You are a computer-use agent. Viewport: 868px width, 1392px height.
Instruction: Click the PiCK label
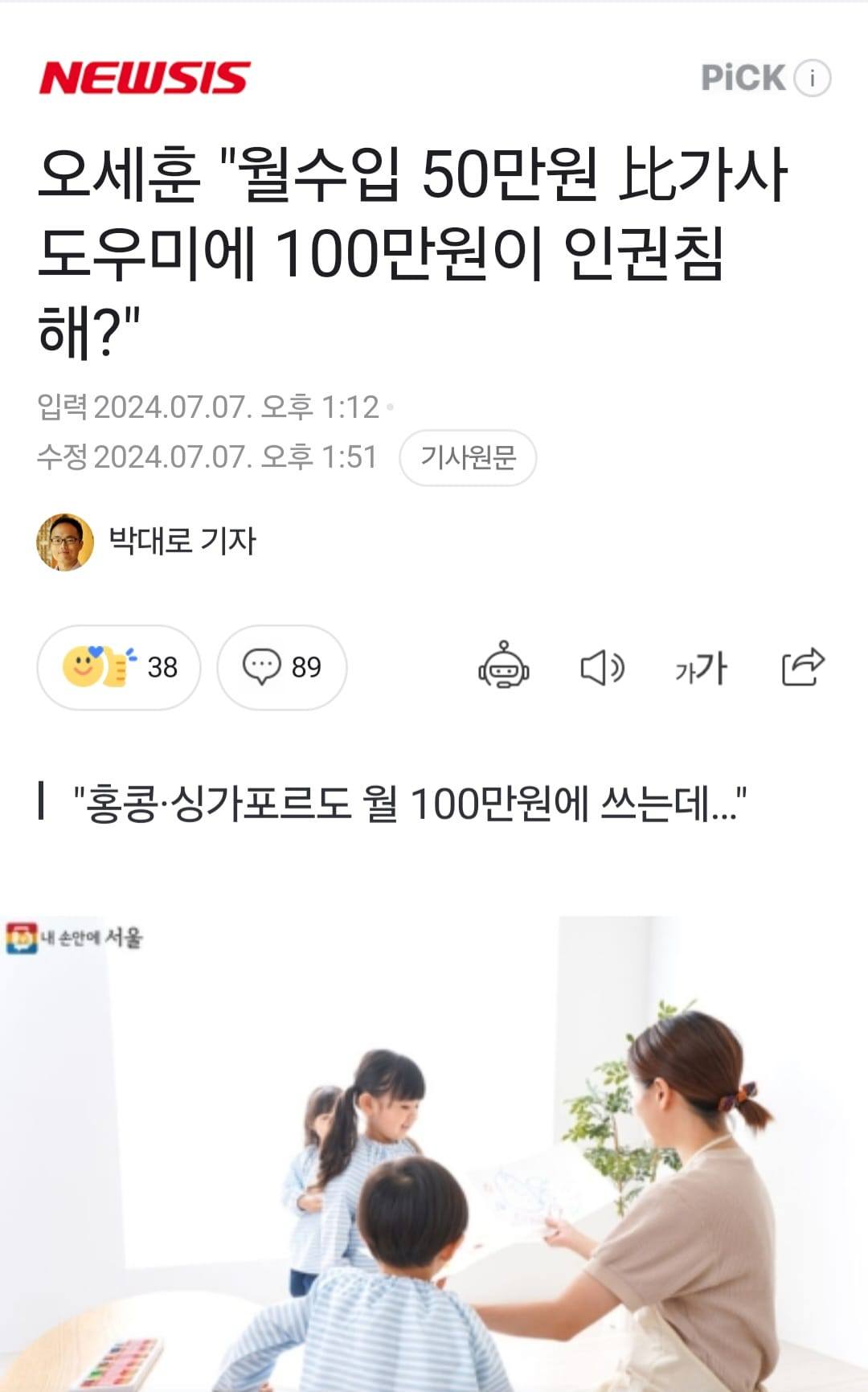[x=743, y=78]
